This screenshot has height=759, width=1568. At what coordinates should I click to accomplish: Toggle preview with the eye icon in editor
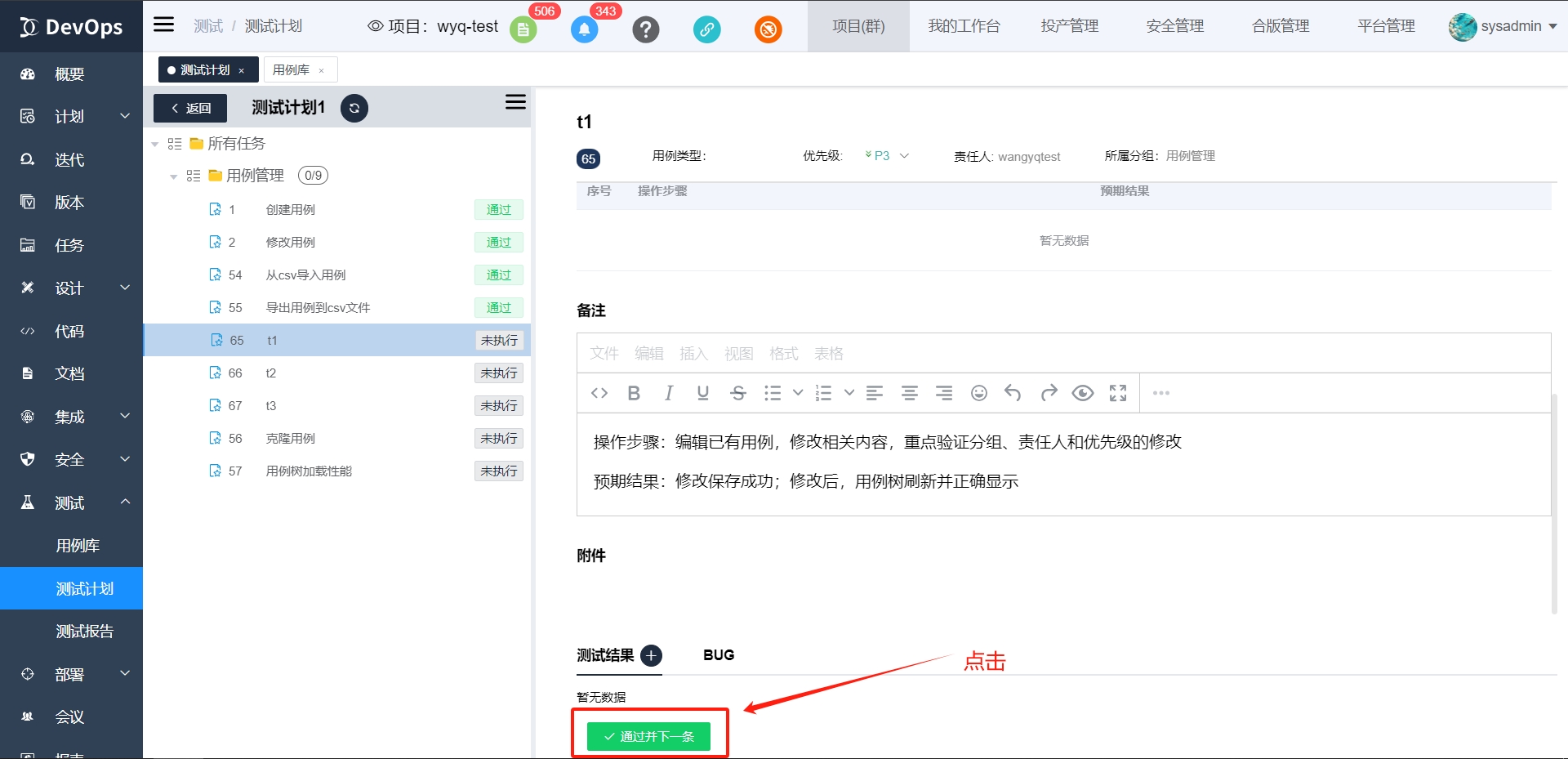(x=1082, y=393)
